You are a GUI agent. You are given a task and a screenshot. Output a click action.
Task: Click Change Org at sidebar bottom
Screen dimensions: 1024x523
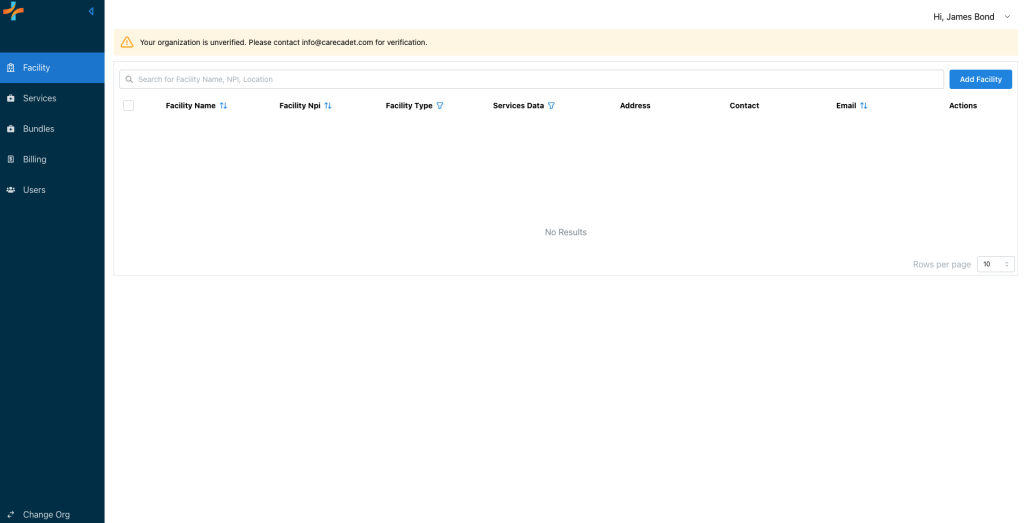tap(46, 514)
